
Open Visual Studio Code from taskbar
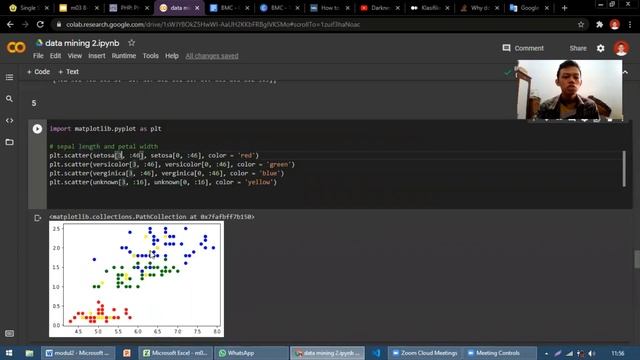(x=377, y=353)
